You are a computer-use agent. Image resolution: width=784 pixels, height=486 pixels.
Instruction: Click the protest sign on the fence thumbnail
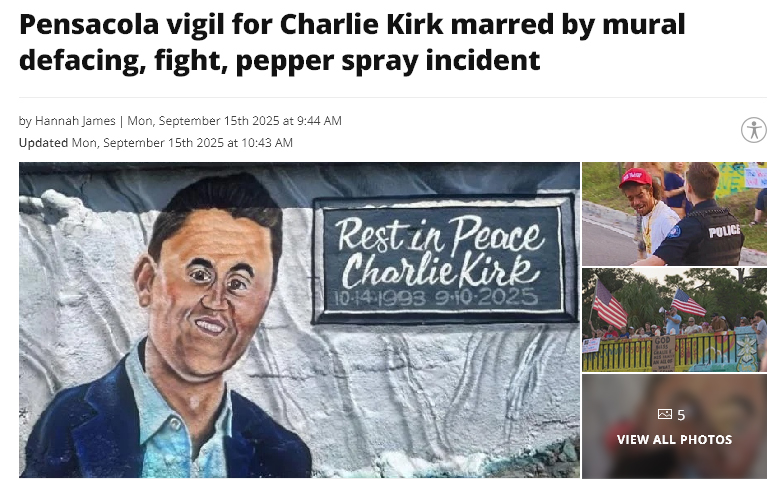(x=663, y=353)
